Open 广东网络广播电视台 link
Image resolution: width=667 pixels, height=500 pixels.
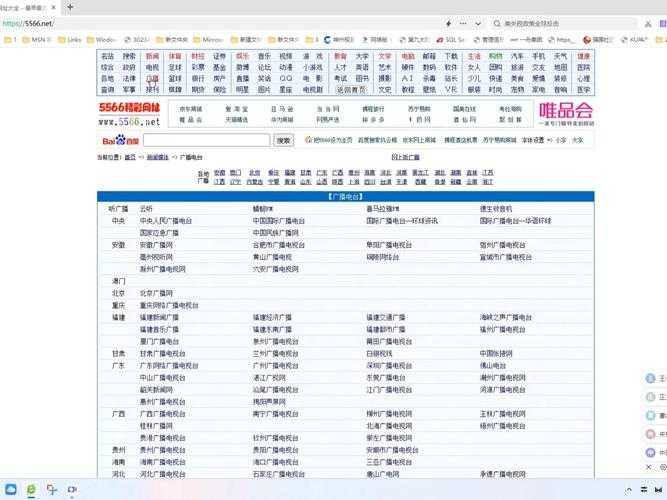[x=169, y=366]
